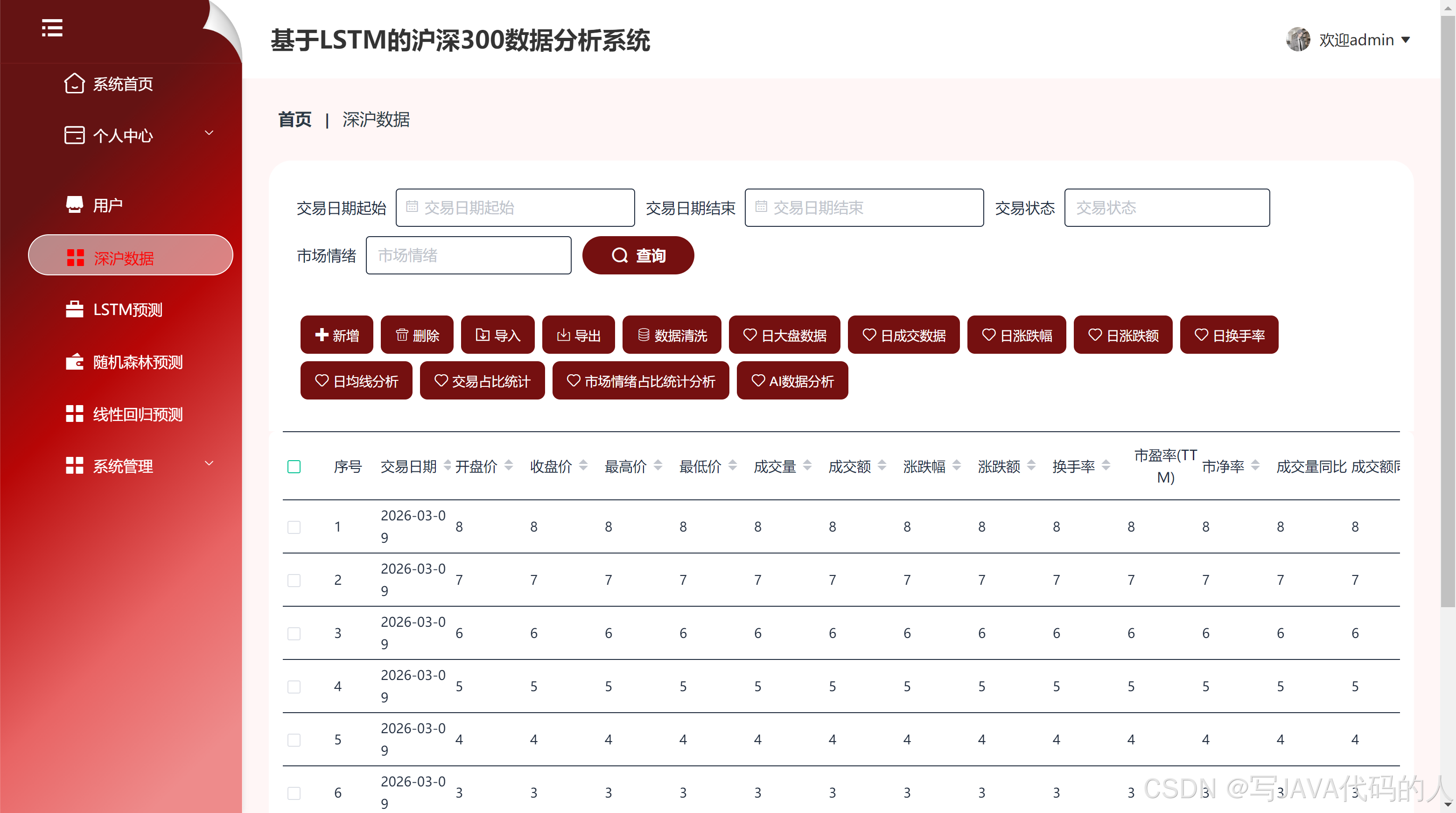The height and width of the screenshot is (813, 1456).
Task: Click the 日涨跌额 button
Action: pyautogui.click(x=1122, y=335)
